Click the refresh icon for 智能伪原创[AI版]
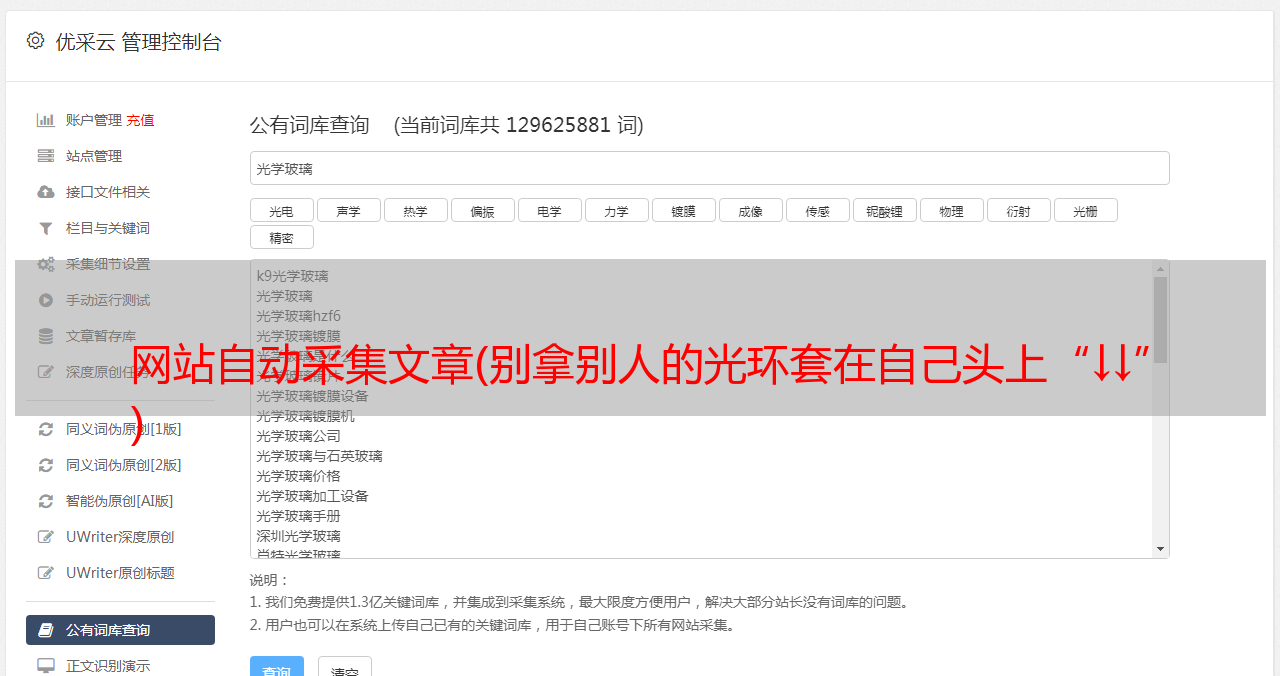This screenshot has height=676, width=1280. click(46, 501)
